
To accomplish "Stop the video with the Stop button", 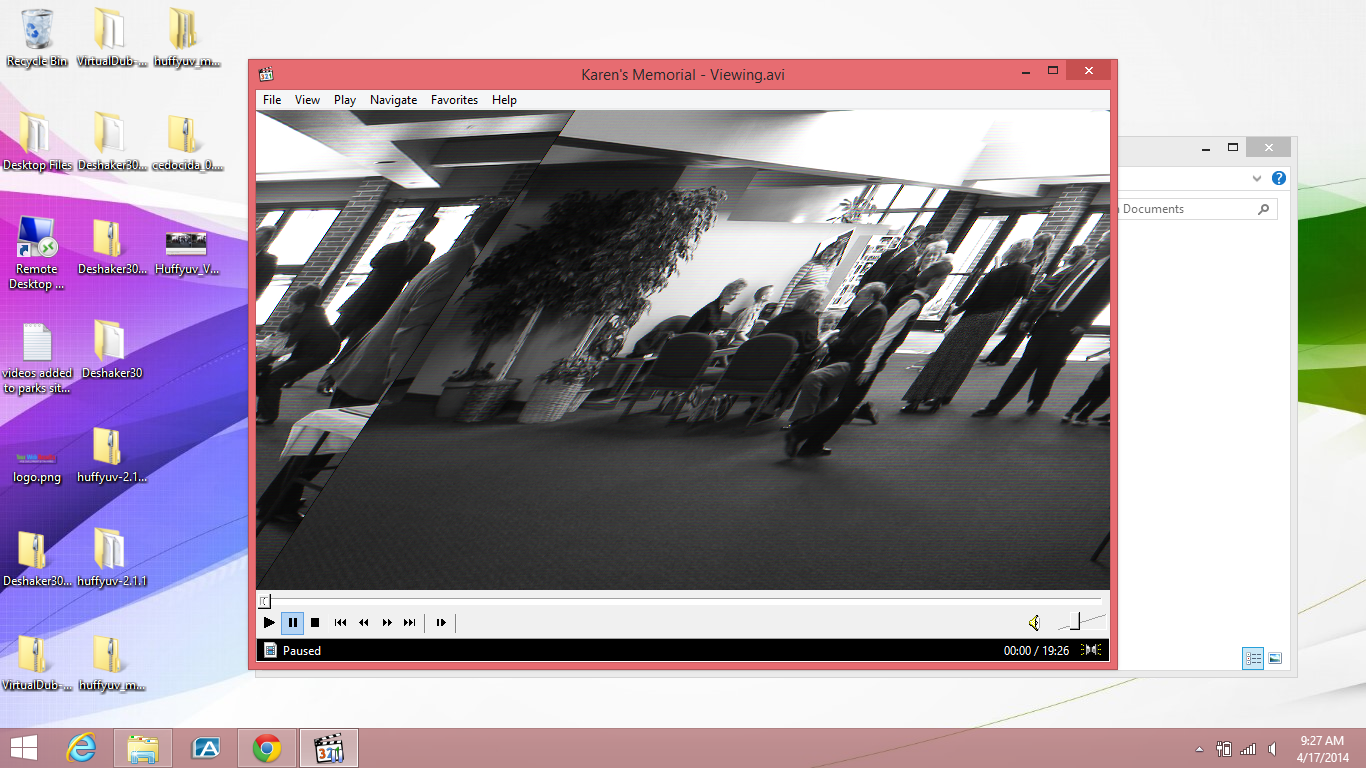I will (315, 622).
